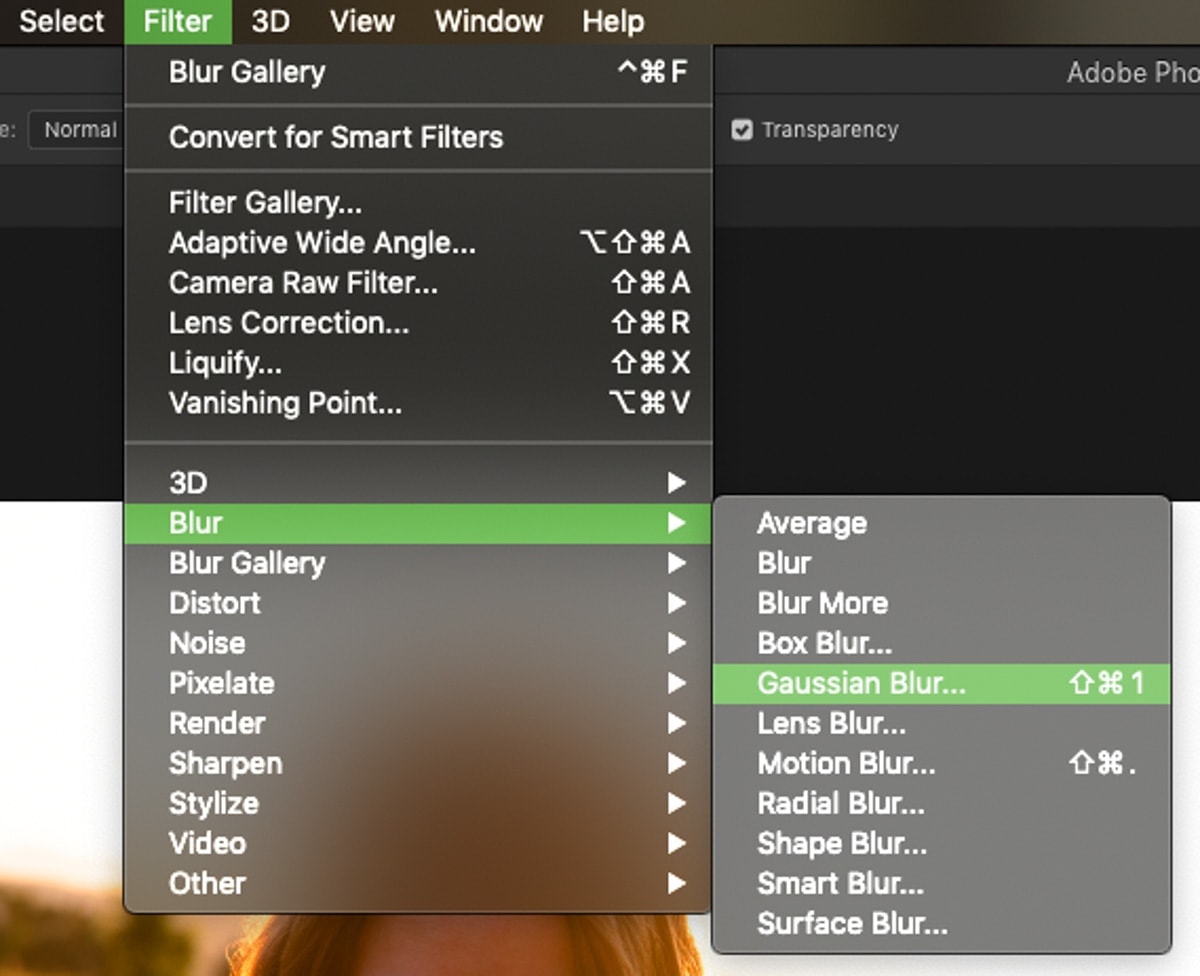This screenshot has height=976, width=1200.
Task: Expand the Noise submenu
Action: pyautogui.click(x=418, y=643)
